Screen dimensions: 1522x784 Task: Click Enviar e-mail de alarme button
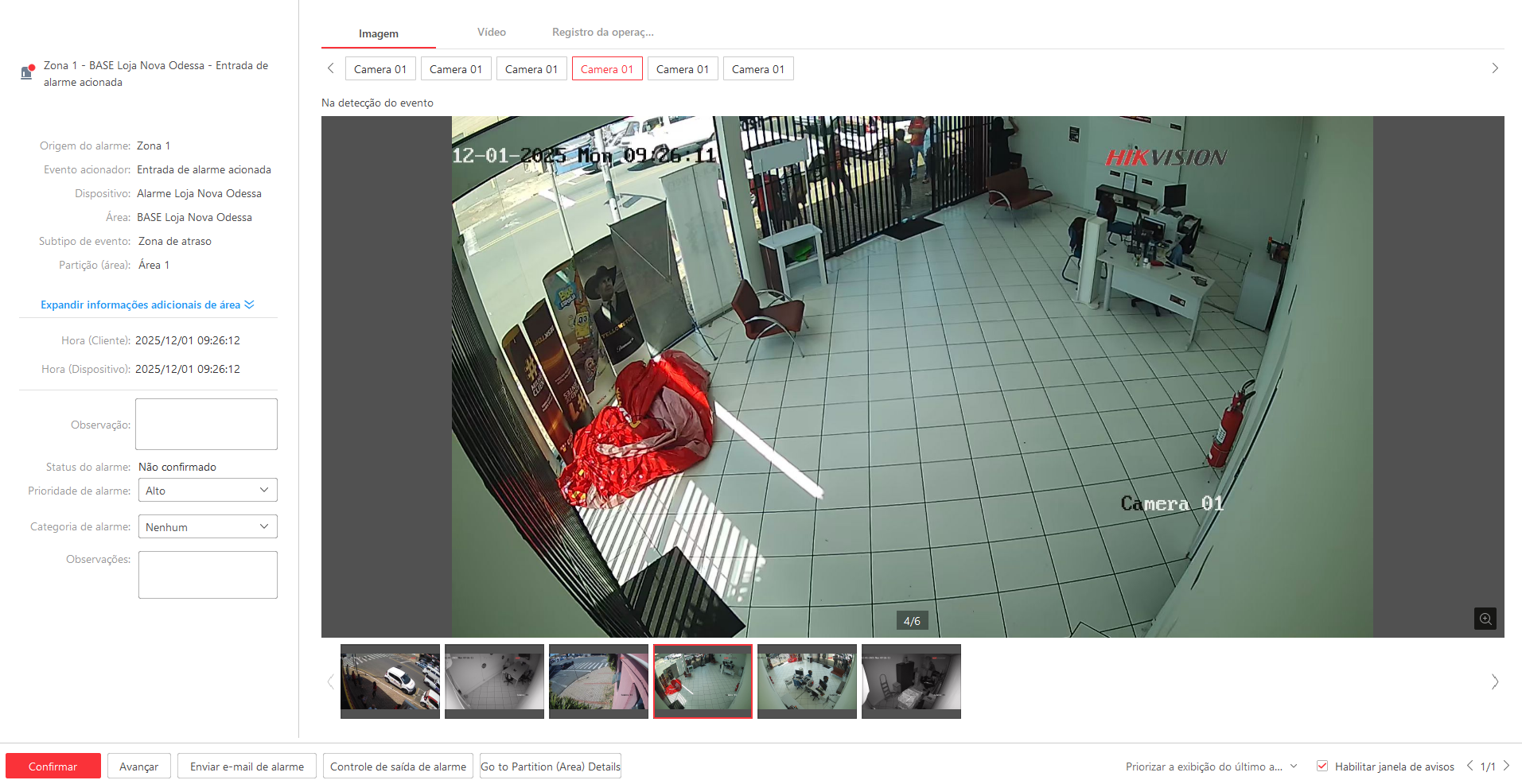pyautogui.click(x=247, y=767)
